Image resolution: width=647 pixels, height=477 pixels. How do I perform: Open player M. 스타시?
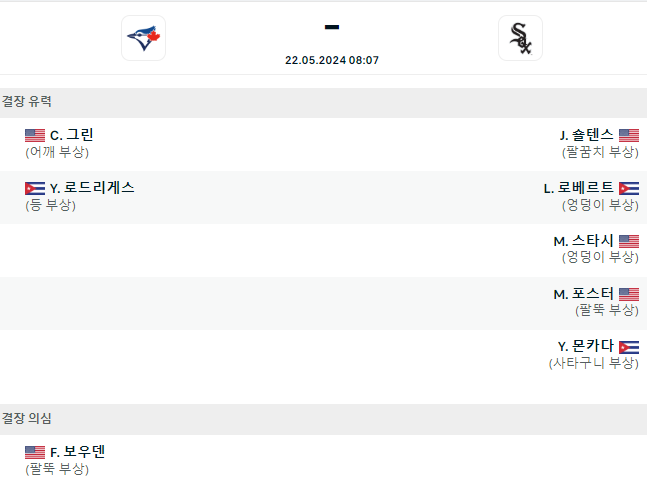click(583, 241)
